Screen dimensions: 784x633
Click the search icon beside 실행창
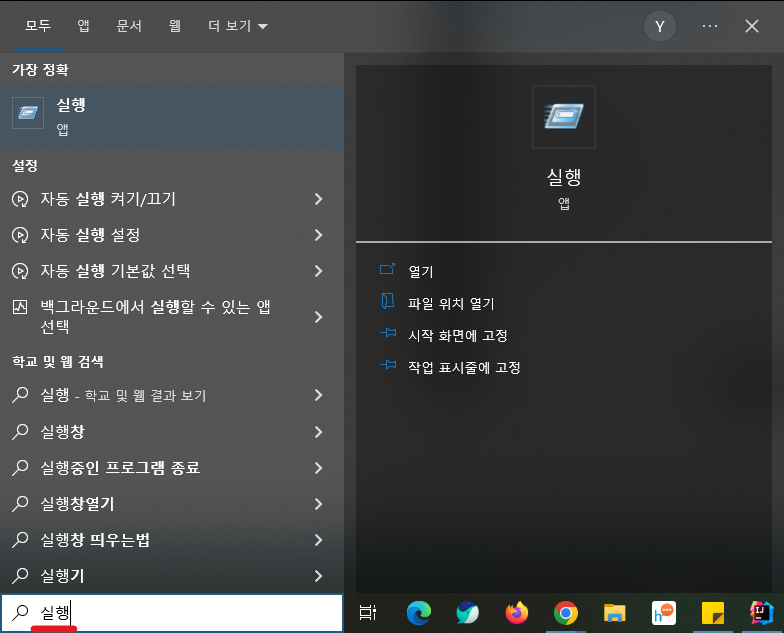[x=20, y=431]
